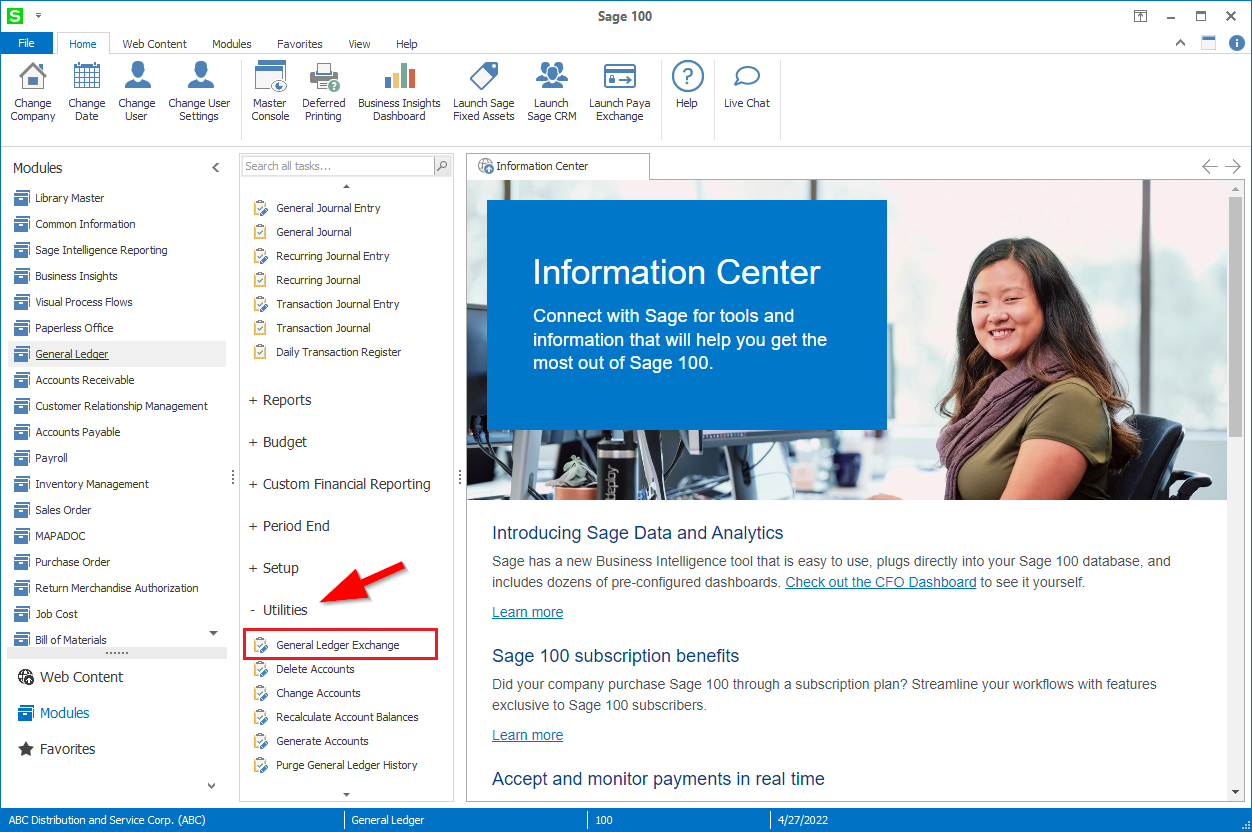Click the task list scroll-up arrow
Screen dimensions: 1252x832
pyautogui.click(x=347, y=186)
